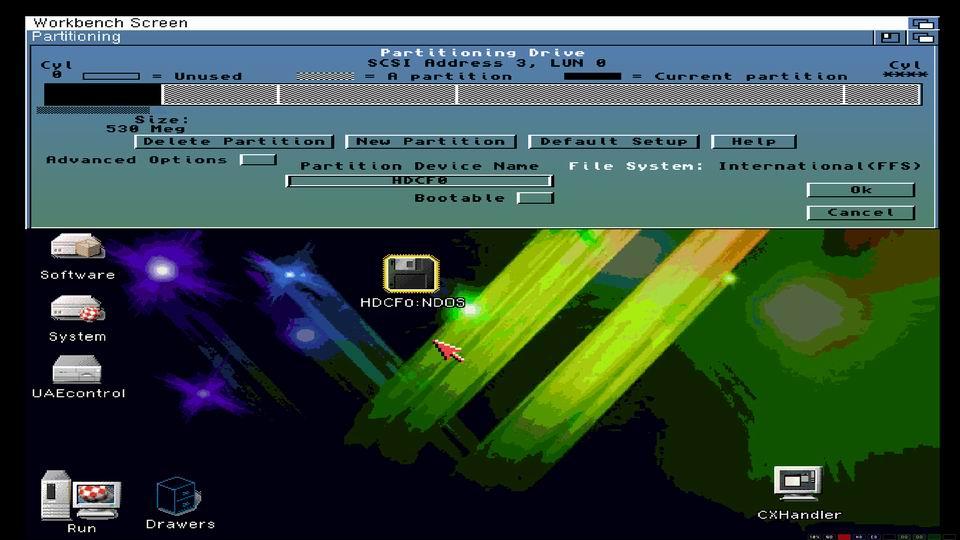
Task: Click the '= A partition' legend swatch
Action: 325,77
